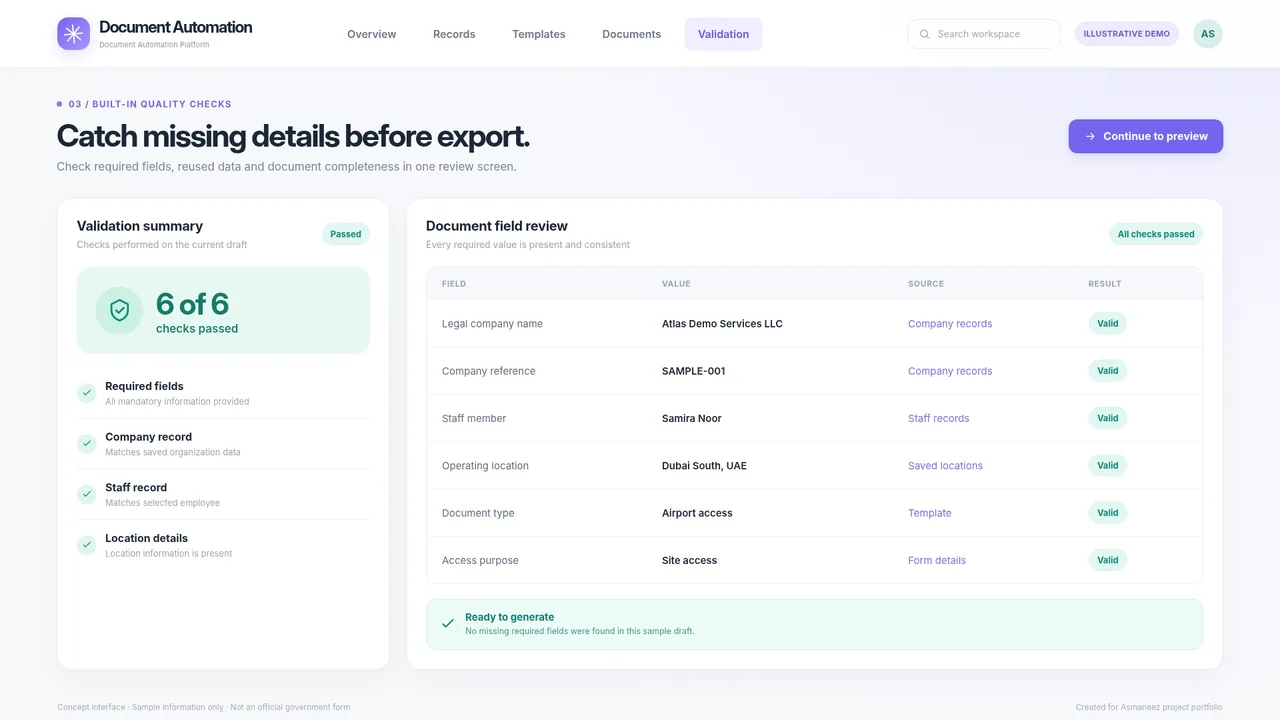Click the Template source link

[930, 513]
